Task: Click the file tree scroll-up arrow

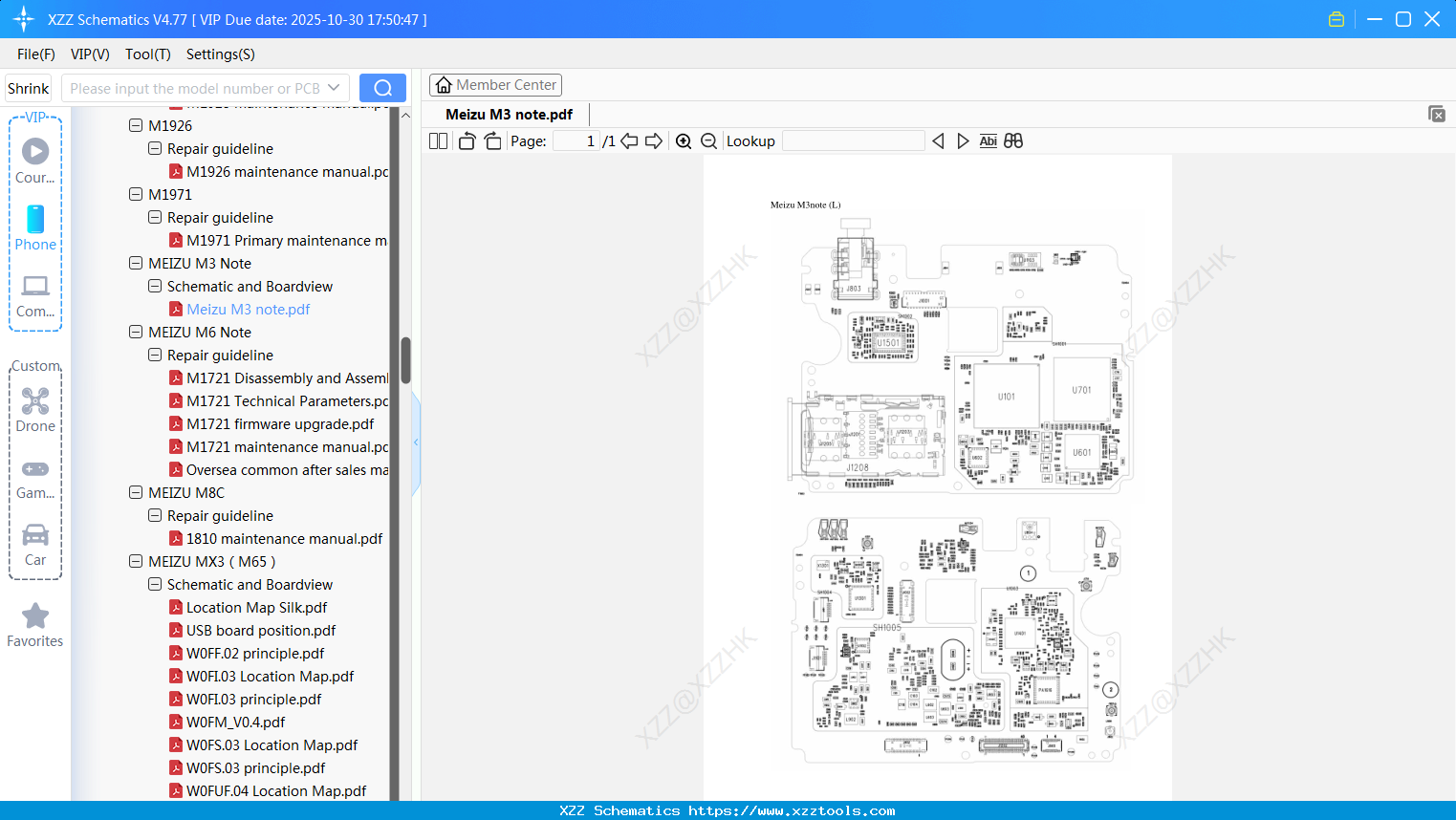Action: coord(405,115)
